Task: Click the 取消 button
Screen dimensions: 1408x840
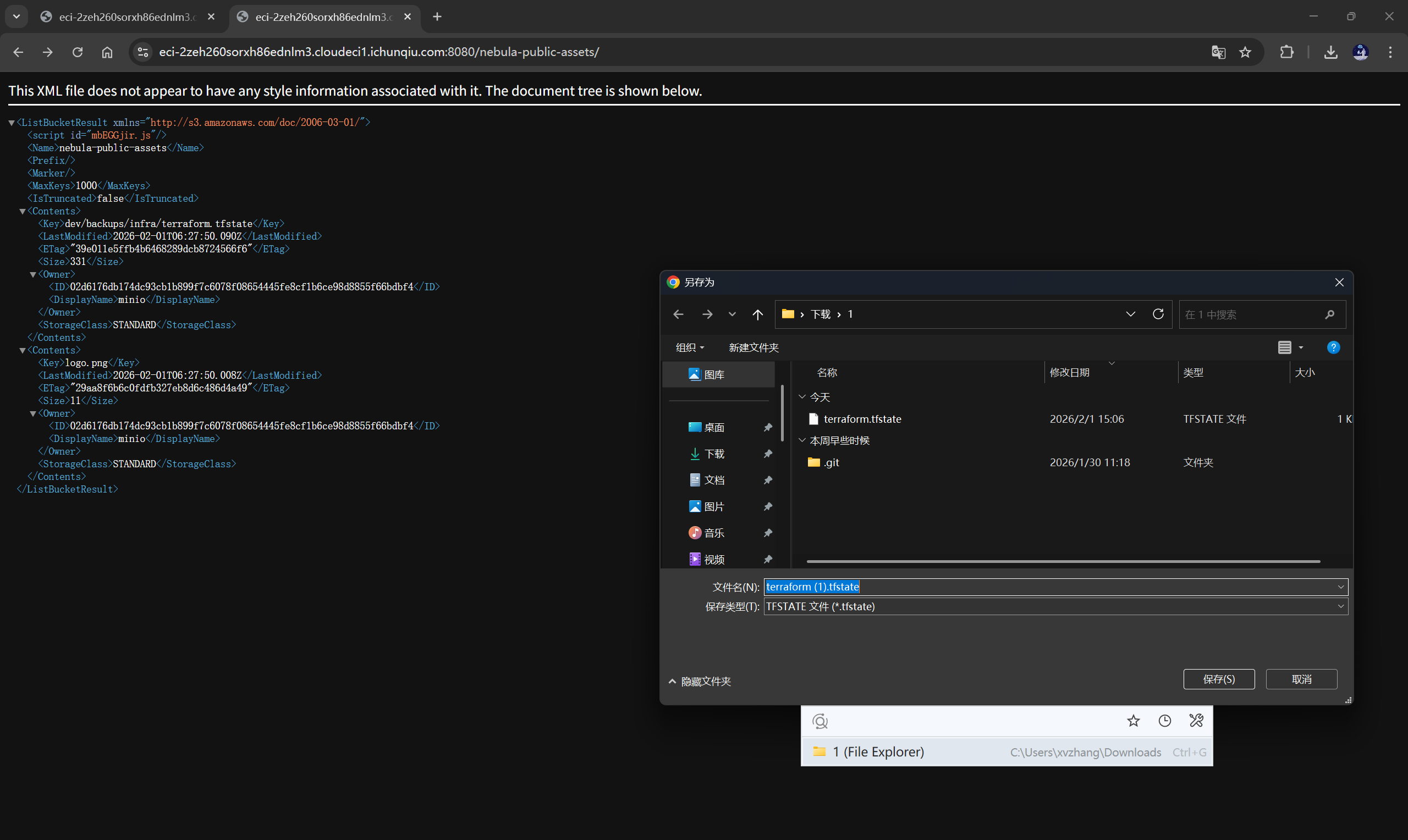Action: tap(1301, 679)
